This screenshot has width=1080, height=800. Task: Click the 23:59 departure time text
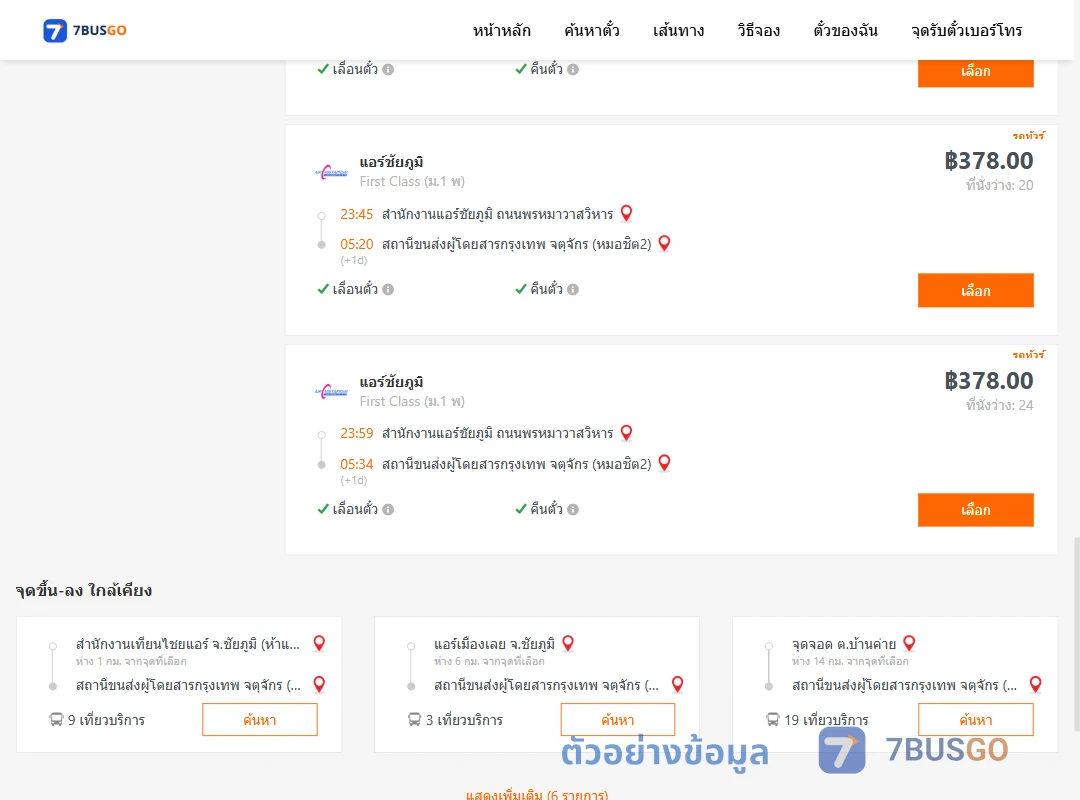[356, 433]
